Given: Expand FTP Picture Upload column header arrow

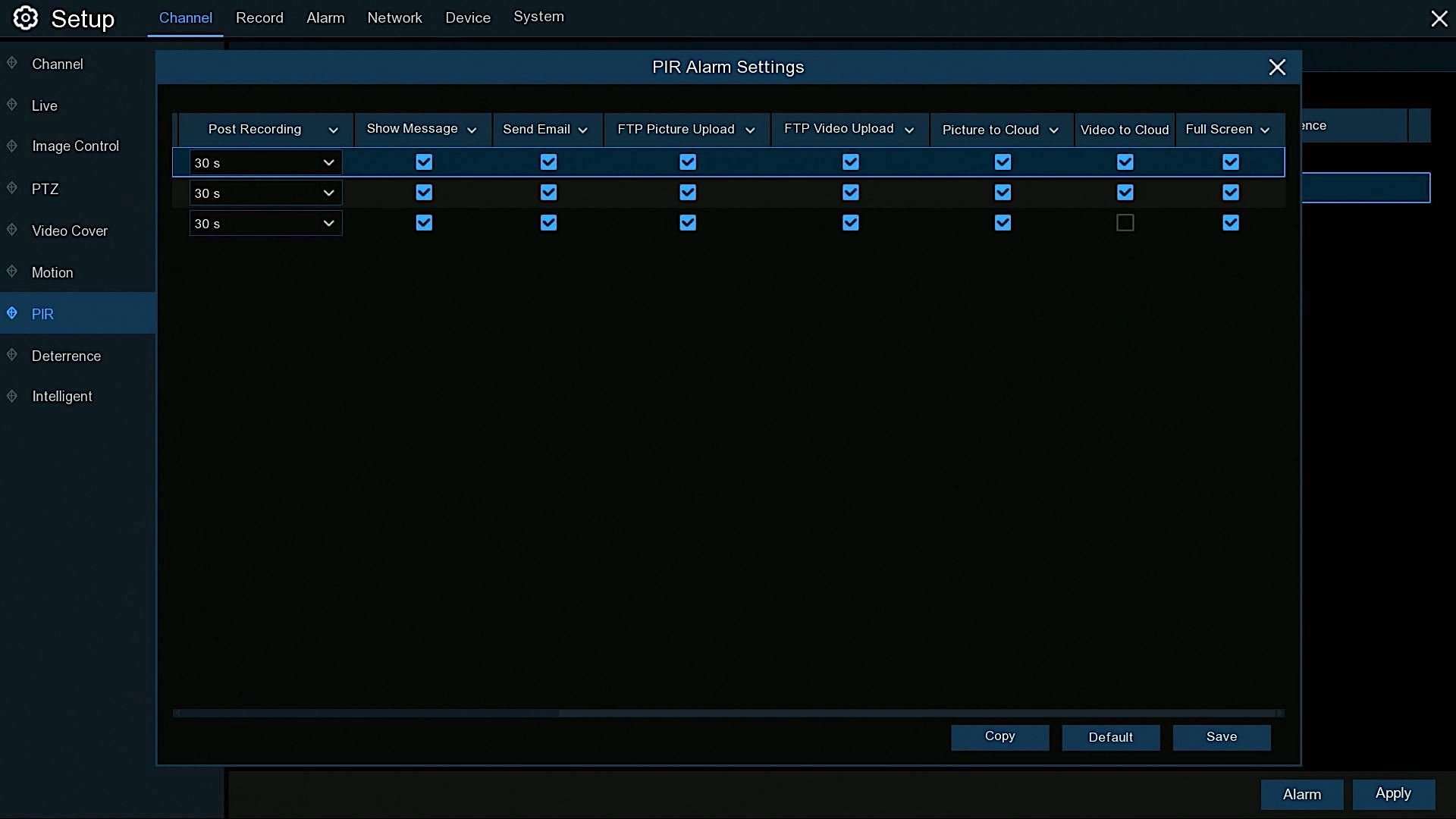Looking at the screenshot, I should point(750,130).
